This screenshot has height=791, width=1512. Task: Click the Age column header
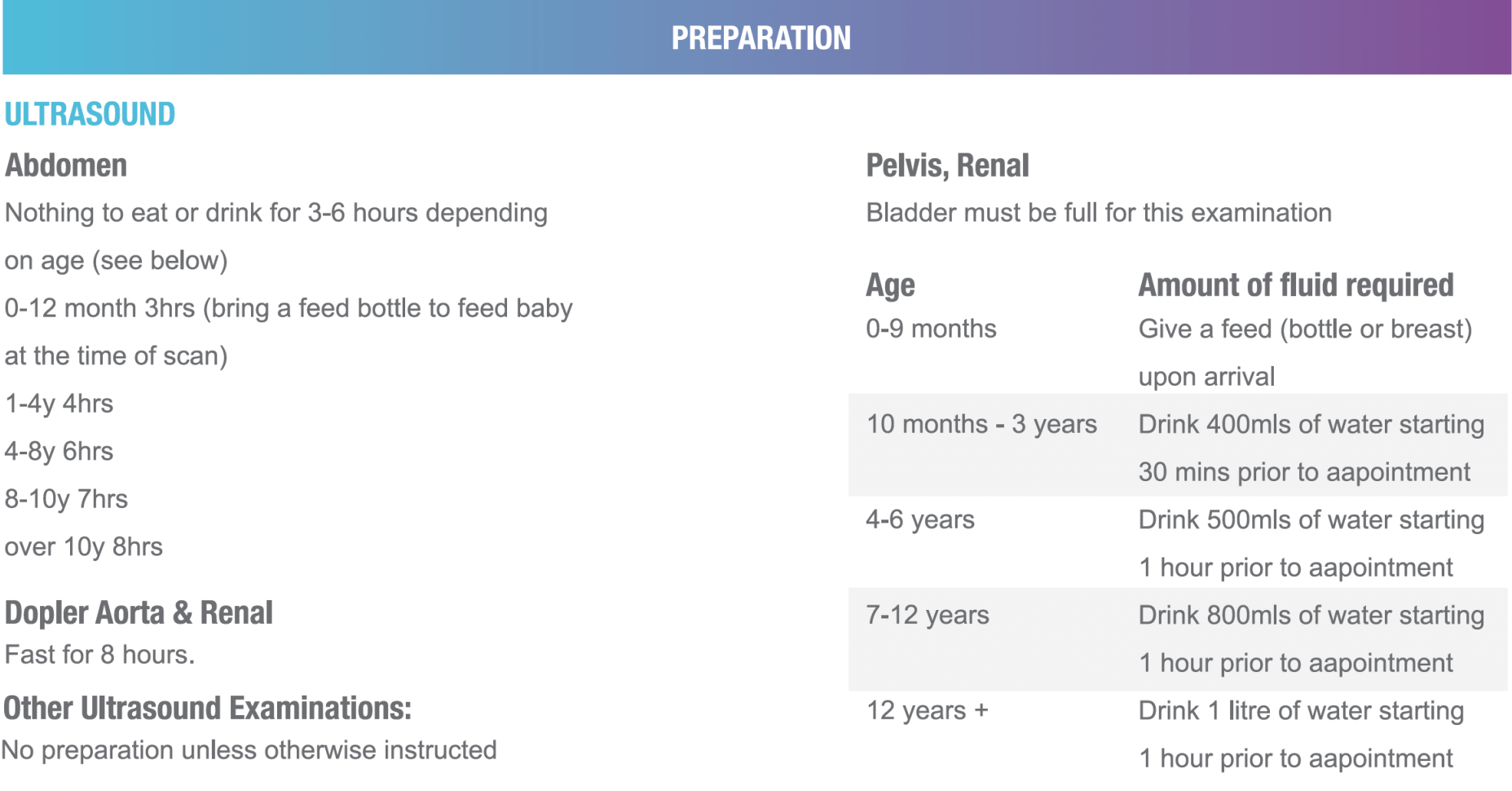coord(890,285)
